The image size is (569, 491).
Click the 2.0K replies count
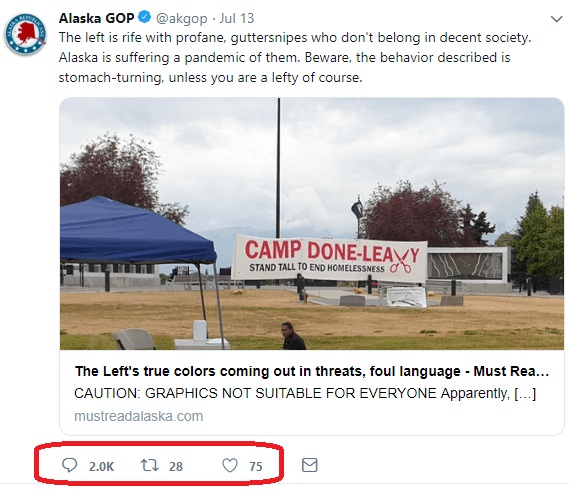(101, 466)
